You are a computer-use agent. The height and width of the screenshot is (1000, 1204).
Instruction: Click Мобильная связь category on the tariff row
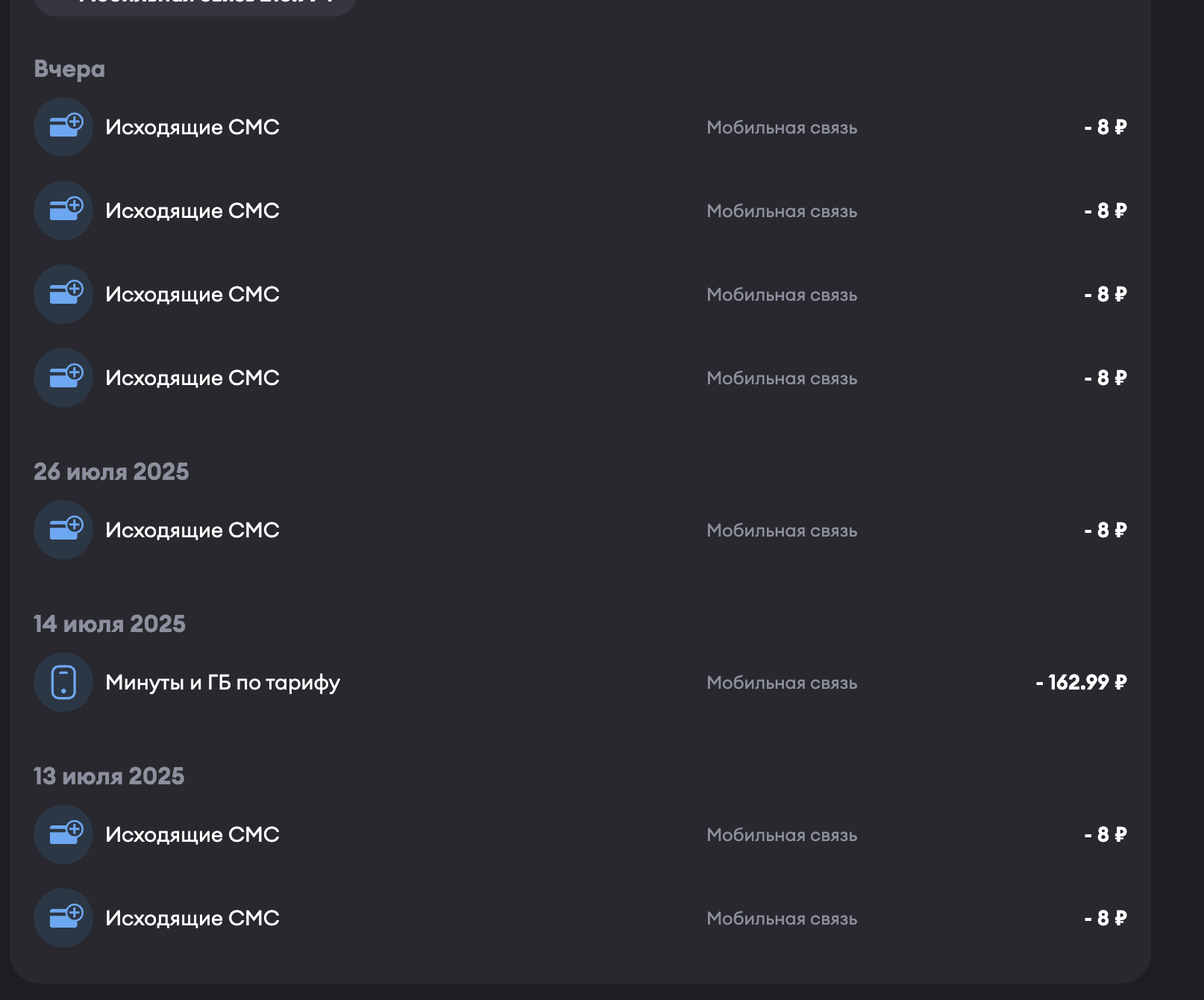click(x=782, y=683)
